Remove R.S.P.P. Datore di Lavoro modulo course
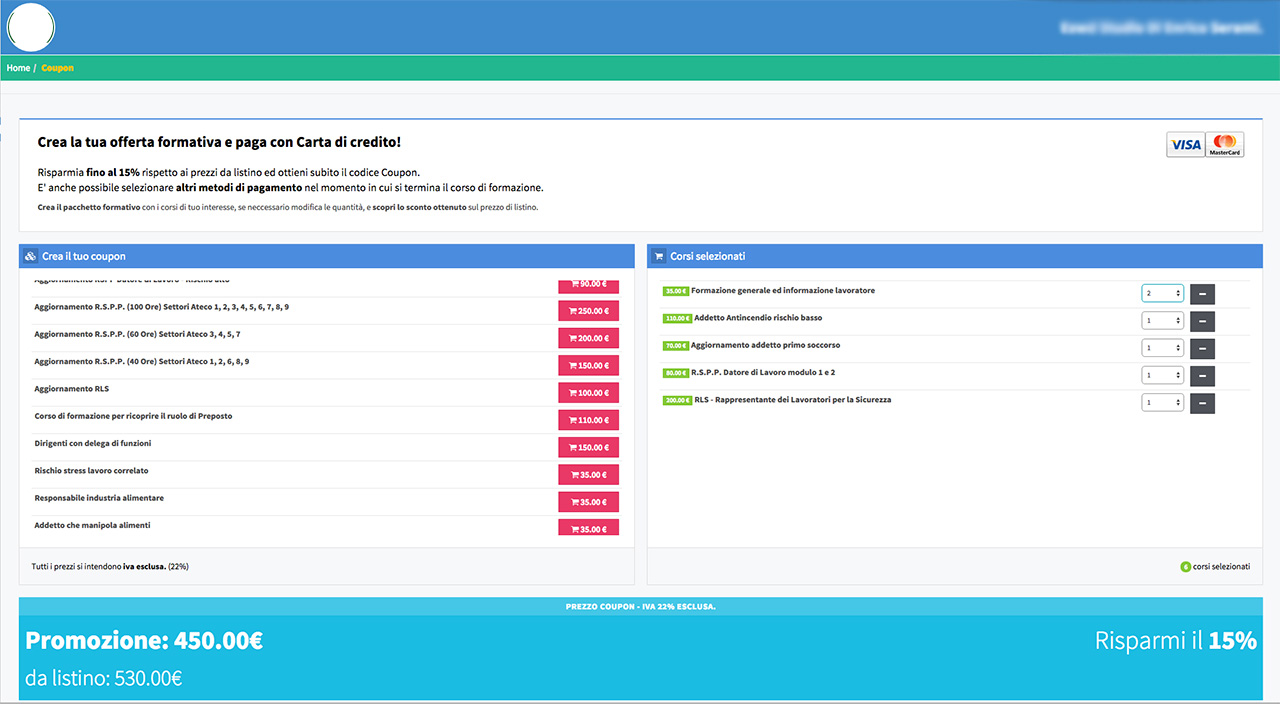The image size is (1280, 704). click(1202, 376)
